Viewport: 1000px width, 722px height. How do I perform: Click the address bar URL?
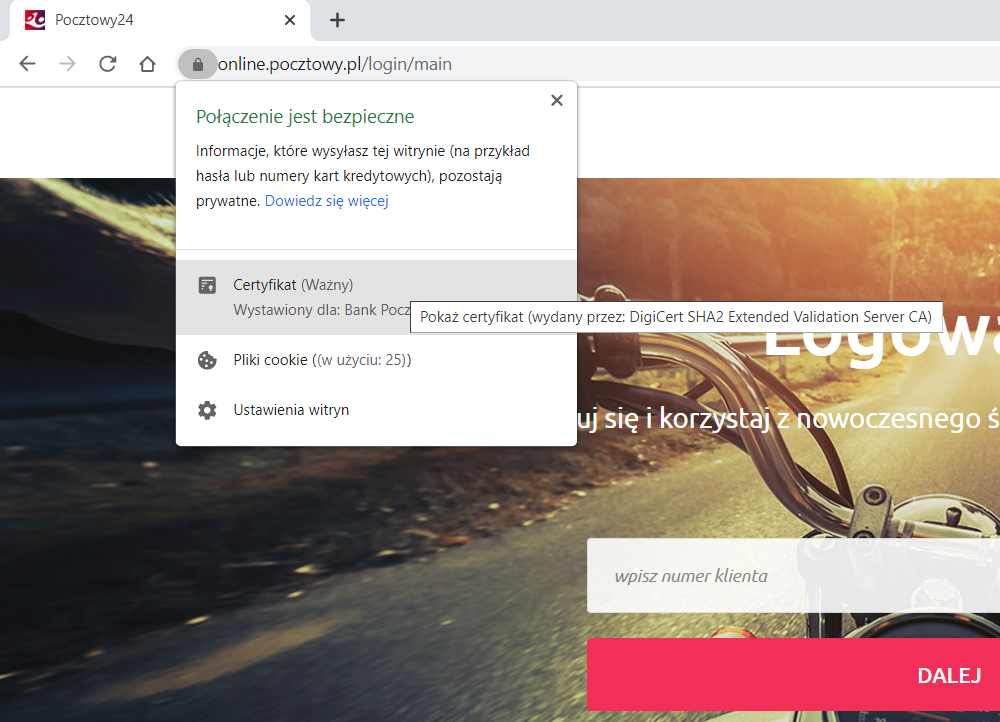335,64
